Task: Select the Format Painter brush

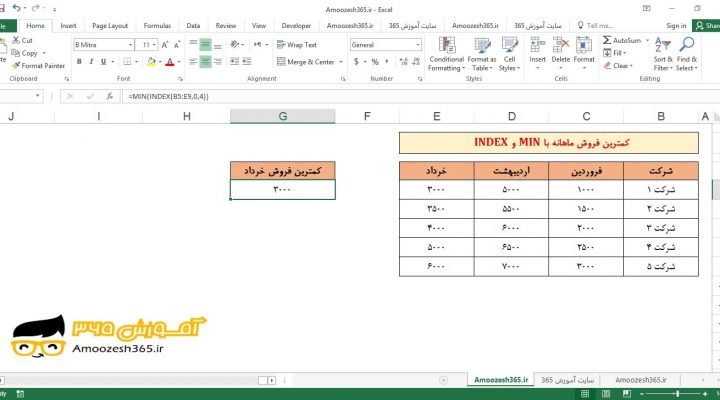Action: [x=16, y=66]
